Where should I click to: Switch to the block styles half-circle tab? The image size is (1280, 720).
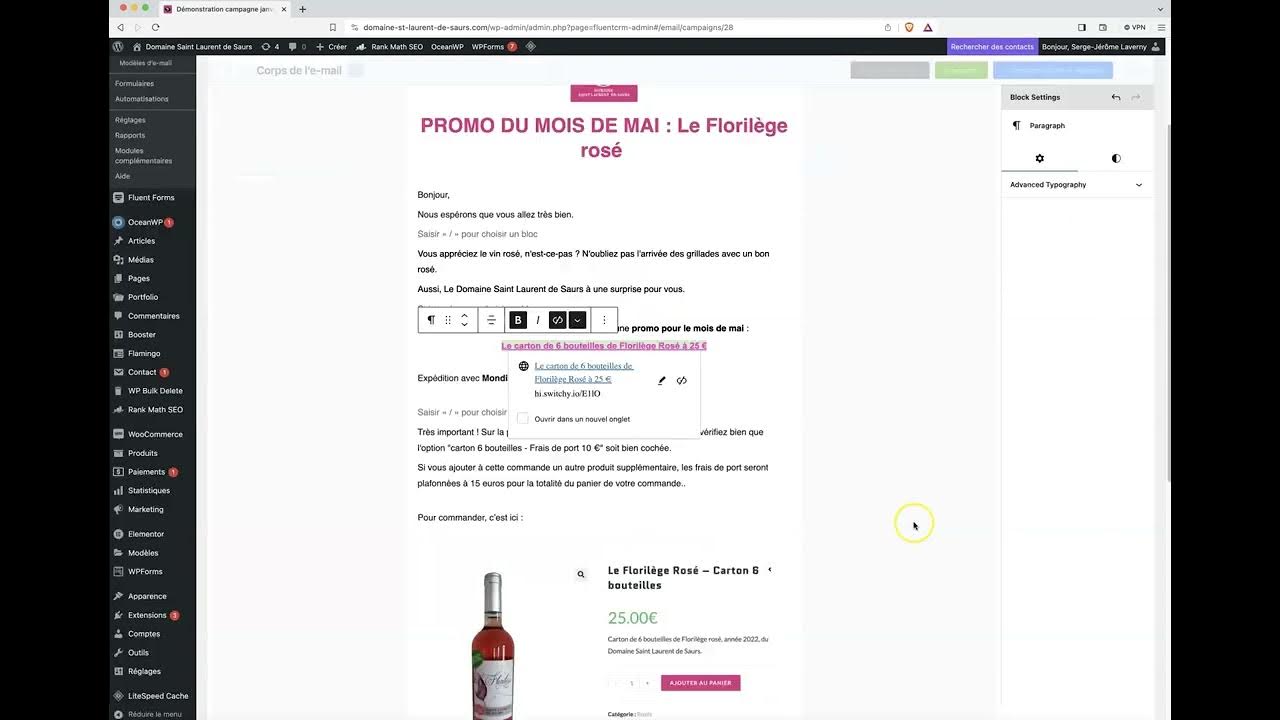[x=1116, y=158]
